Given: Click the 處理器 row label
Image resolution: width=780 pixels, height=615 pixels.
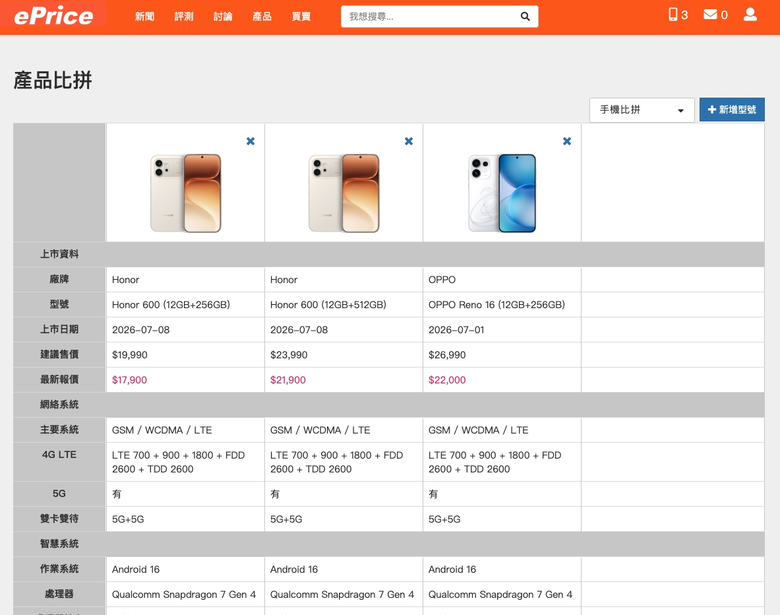Looking at the screenshot, I should pyautogui.click(x=59, y=594).
